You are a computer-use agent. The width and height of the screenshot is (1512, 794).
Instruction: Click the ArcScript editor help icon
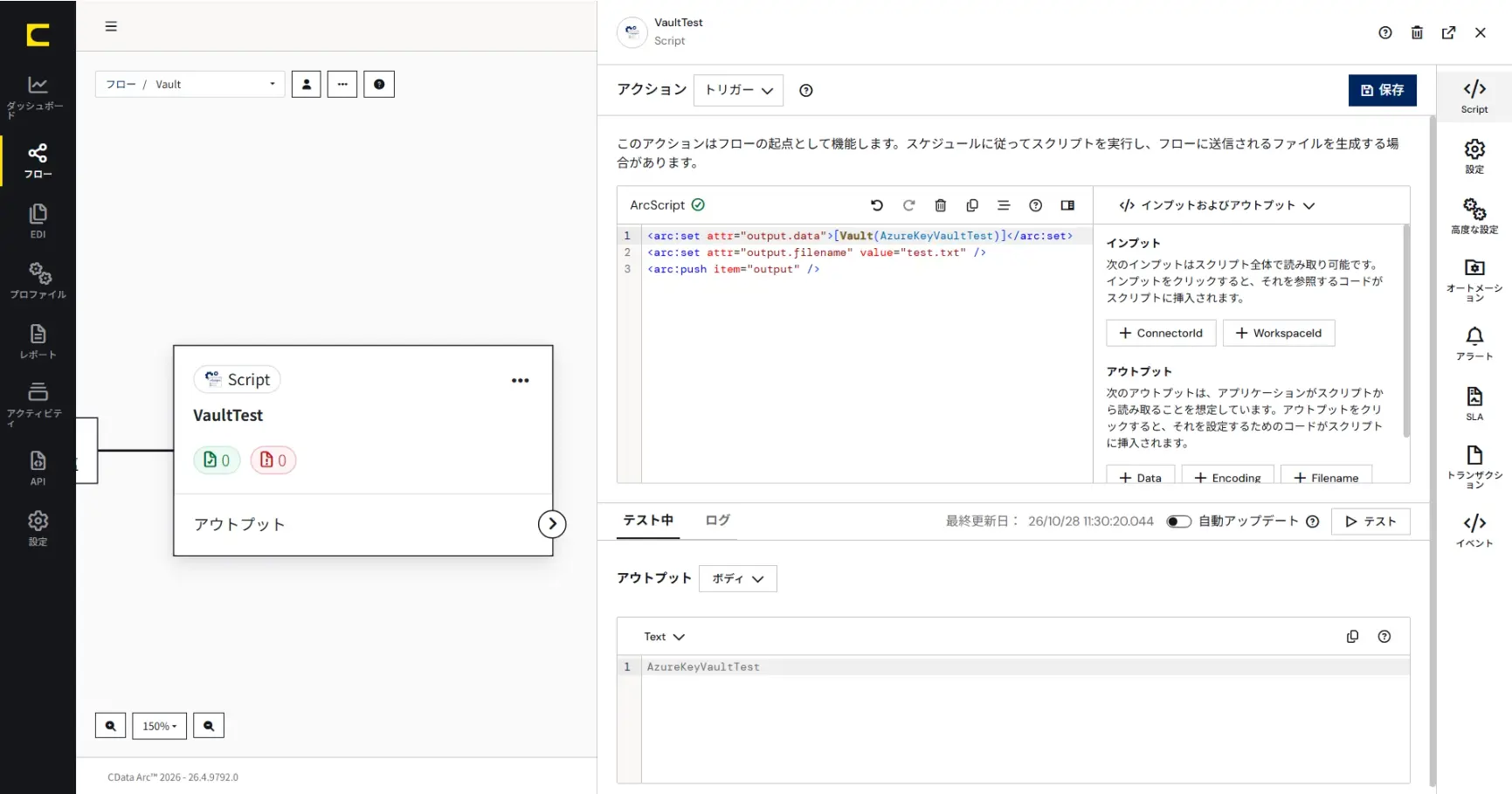[1035, 205]
